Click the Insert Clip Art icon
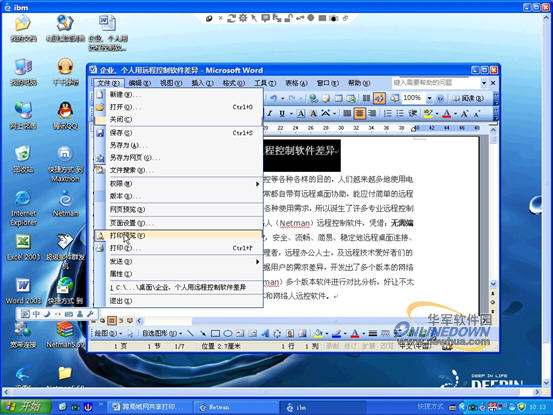The height and width of the screenshot is (415, 553). coord(290,333)
